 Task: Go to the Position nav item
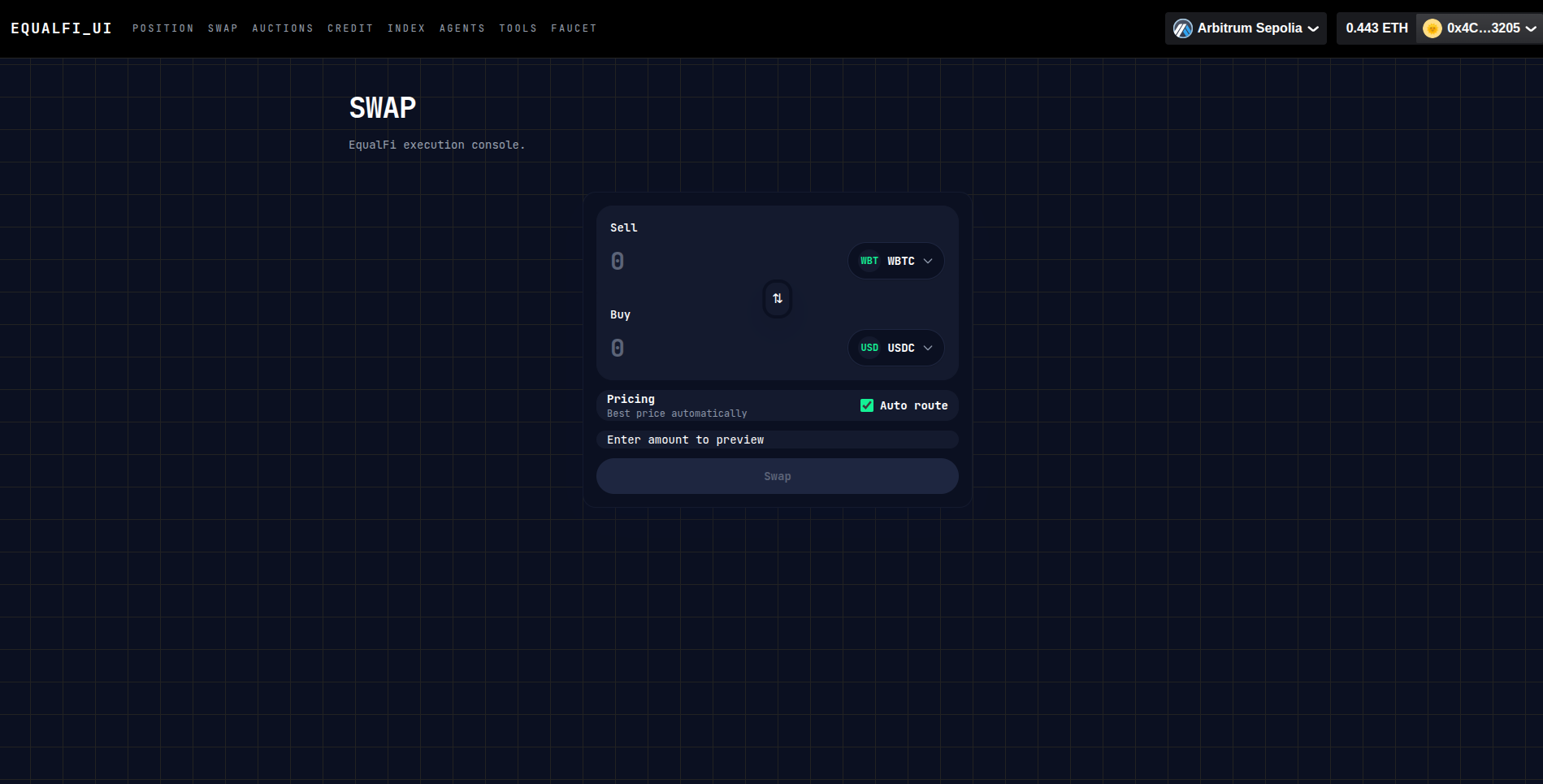coord(163,28)
